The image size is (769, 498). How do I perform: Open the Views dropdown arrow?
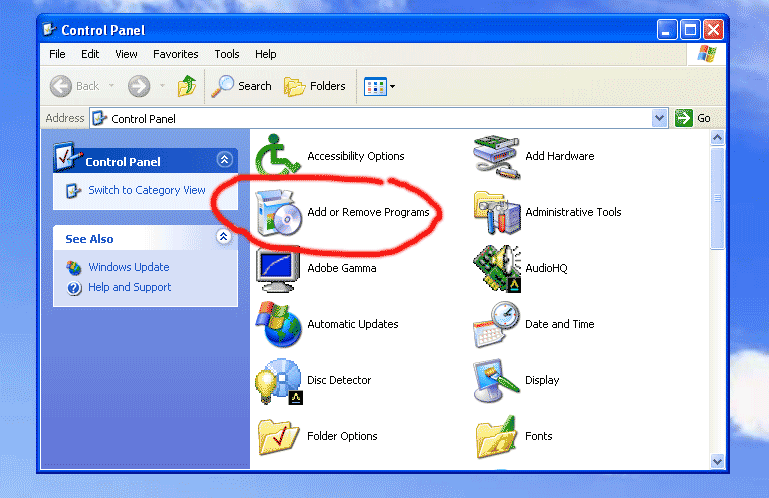392,86
